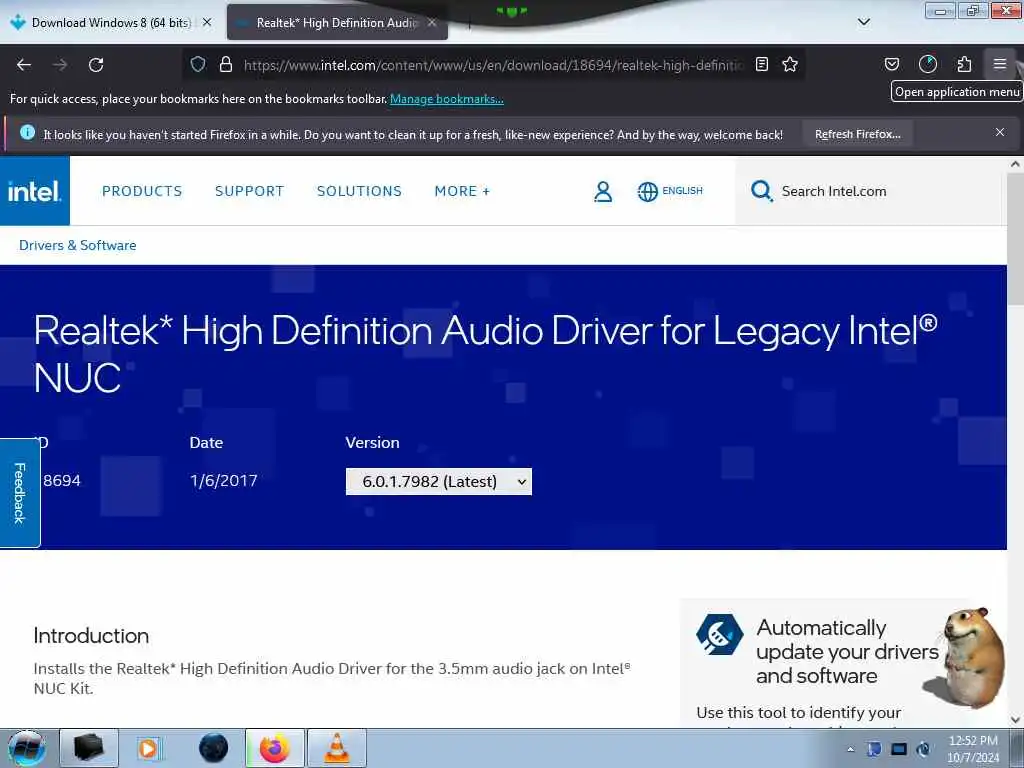Click the info icon in notification bar
This screenshot has height=768, width=1024.
(x=27, y=133)
